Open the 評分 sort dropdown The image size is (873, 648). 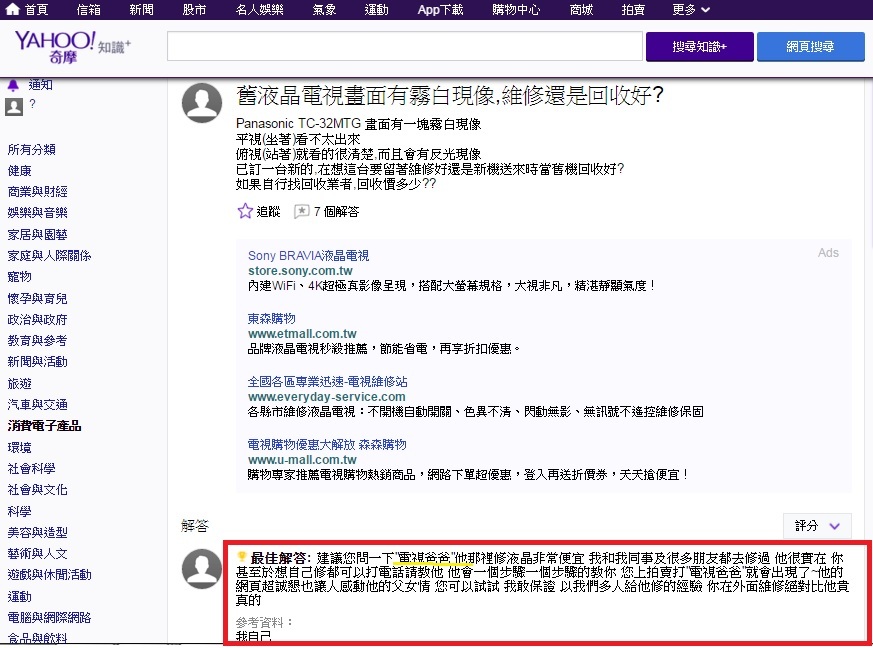817,526
